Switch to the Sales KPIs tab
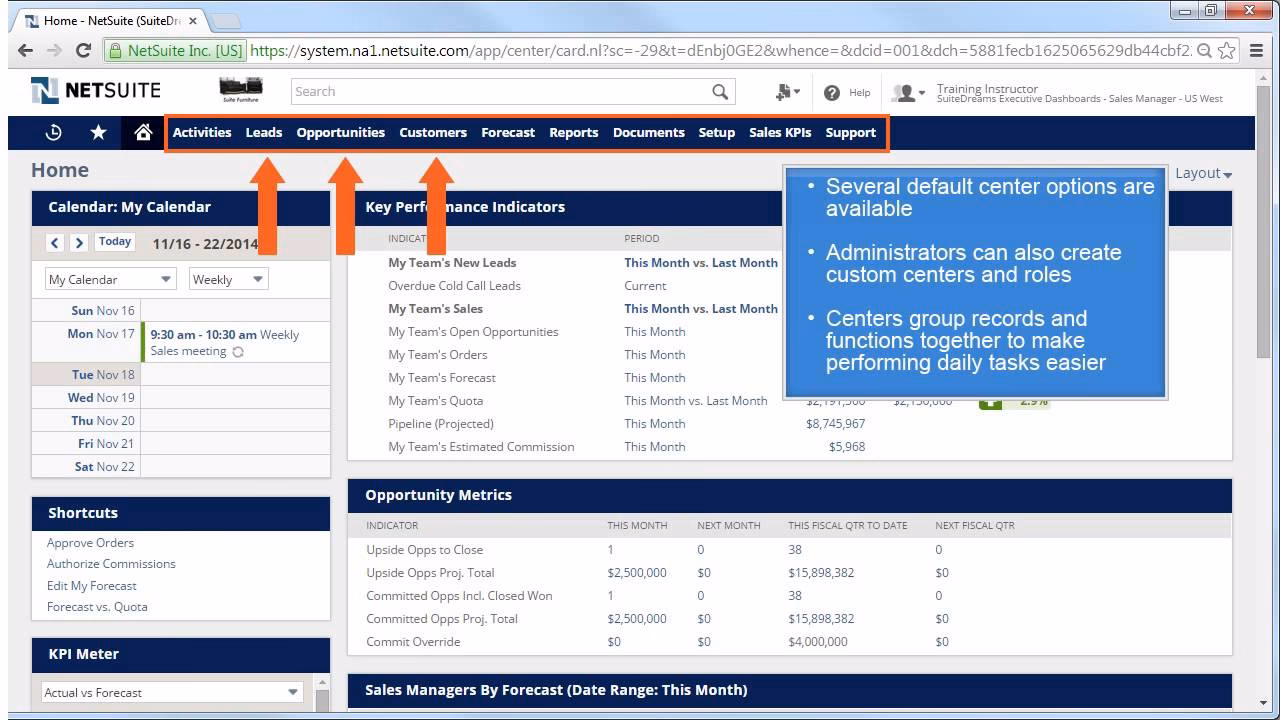This screenshot has width=1280, height=720. [x=780, y=132]
